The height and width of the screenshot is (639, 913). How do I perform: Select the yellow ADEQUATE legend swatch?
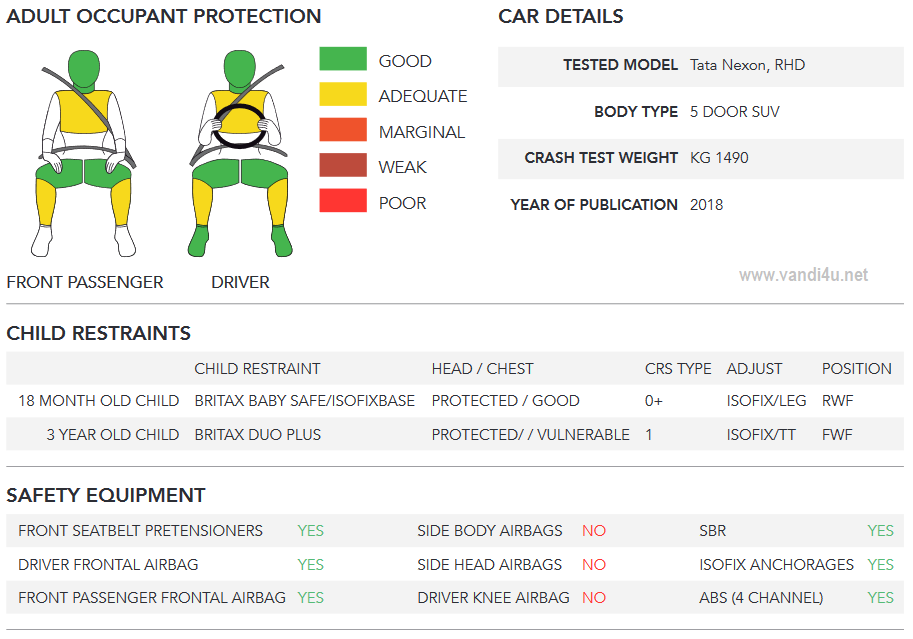(343, 94)
